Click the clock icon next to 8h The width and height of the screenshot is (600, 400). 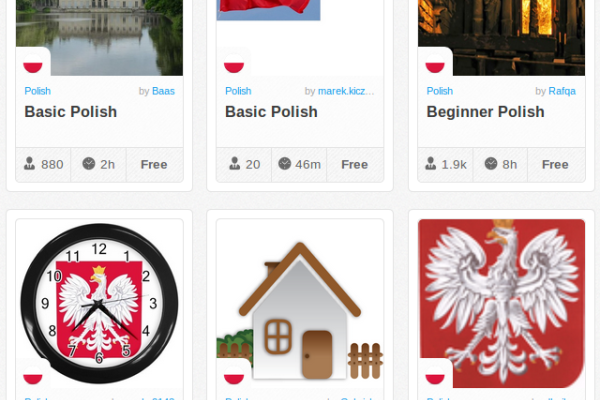point(491,164)
